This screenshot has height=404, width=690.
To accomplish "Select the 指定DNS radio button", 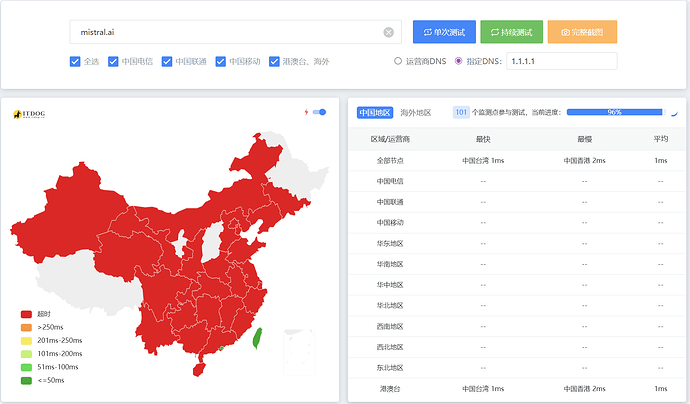I will point(459,61).
